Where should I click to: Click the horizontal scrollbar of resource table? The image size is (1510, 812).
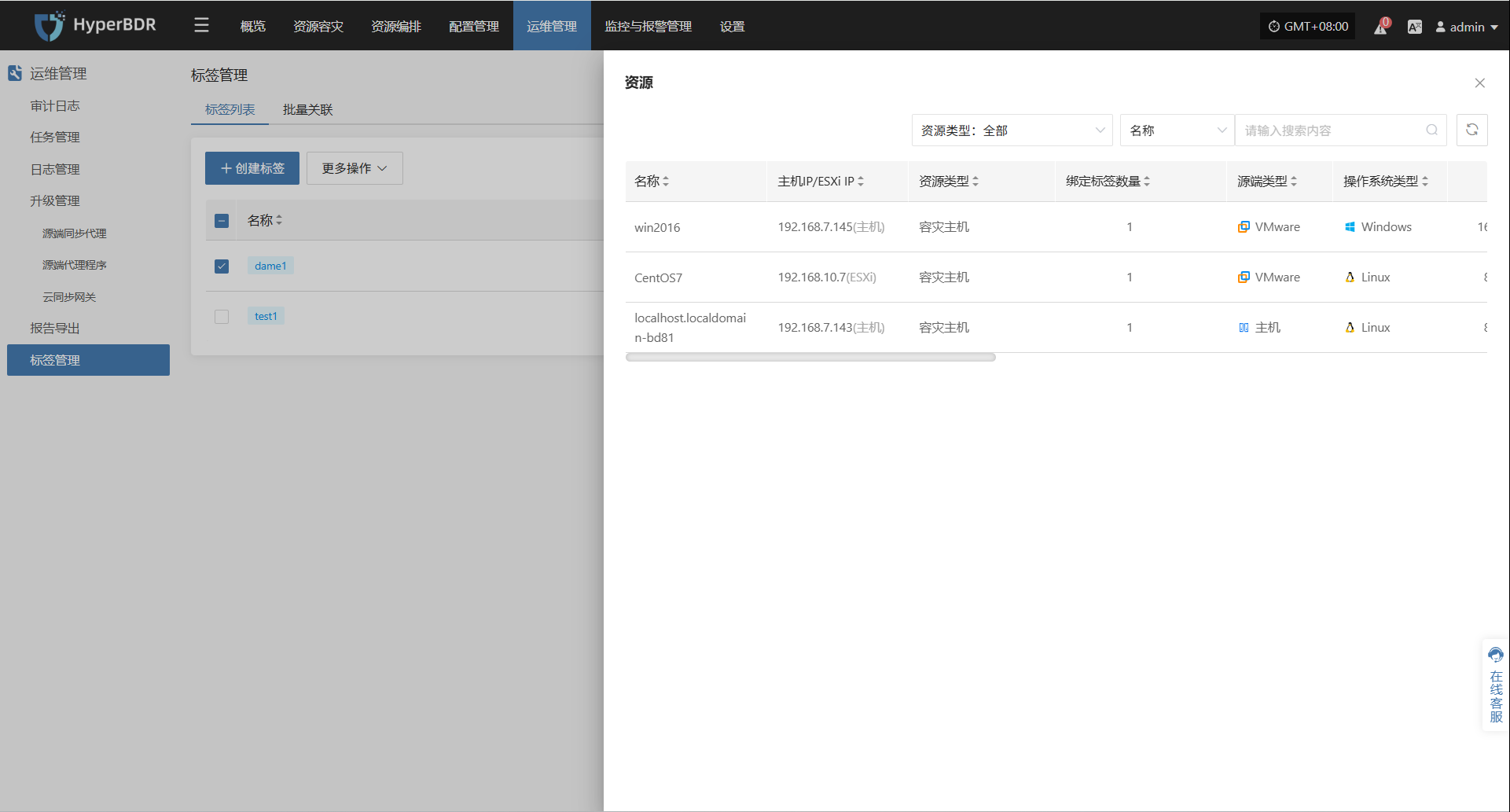pos(810,357)
